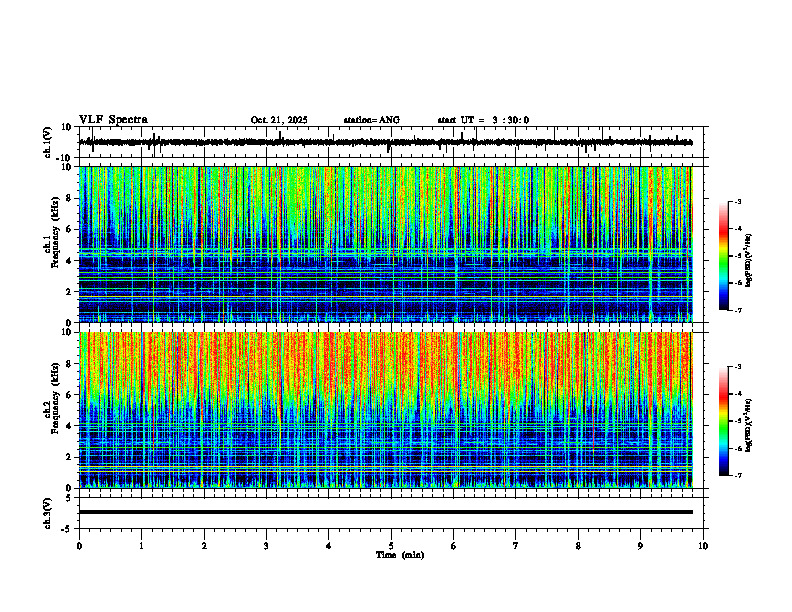Image resolution: width=792 pixels, height=612 pixels.
Task: Click the flat ch.3 voltage trace line
Action: 385,512
